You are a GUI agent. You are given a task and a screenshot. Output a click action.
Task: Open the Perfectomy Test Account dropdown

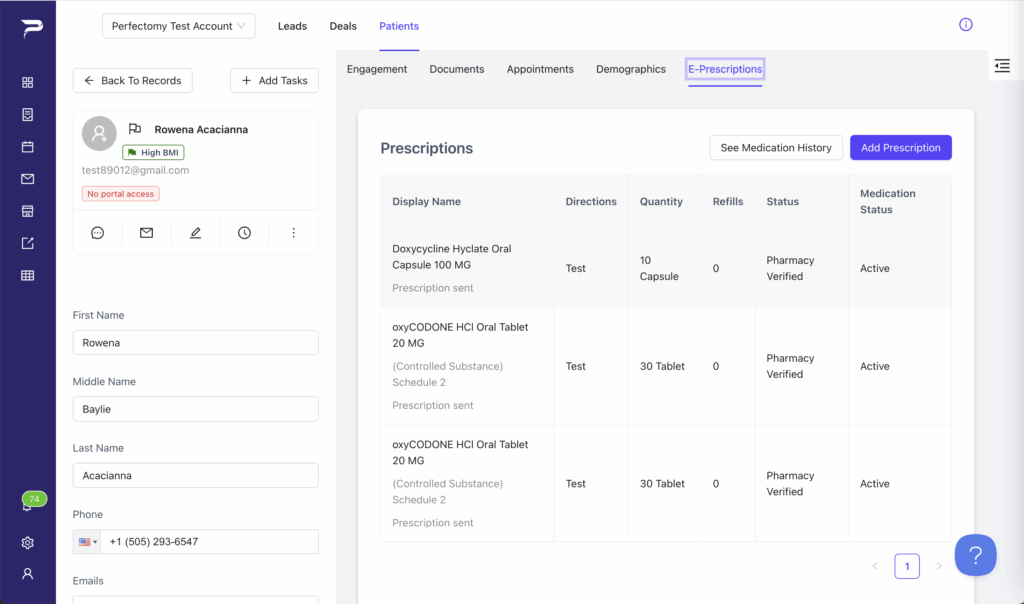point(178,26)
